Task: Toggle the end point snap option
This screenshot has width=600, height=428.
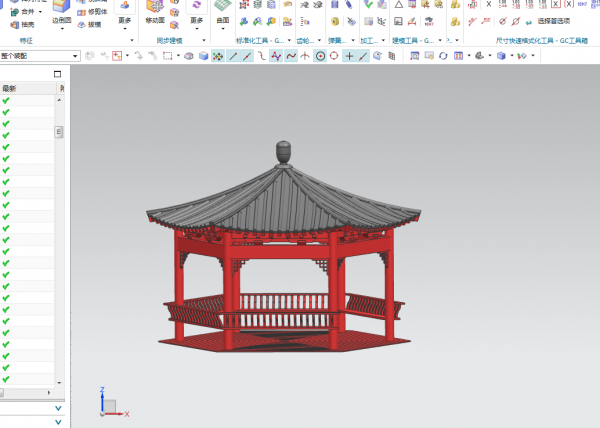Action: click(233, 56)
